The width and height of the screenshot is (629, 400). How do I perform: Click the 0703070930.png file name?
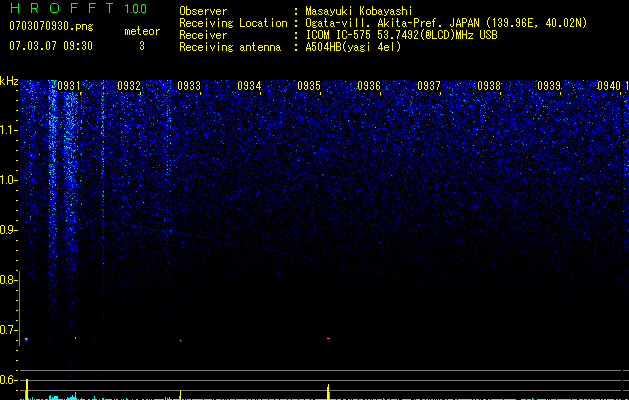coord(51,26)
